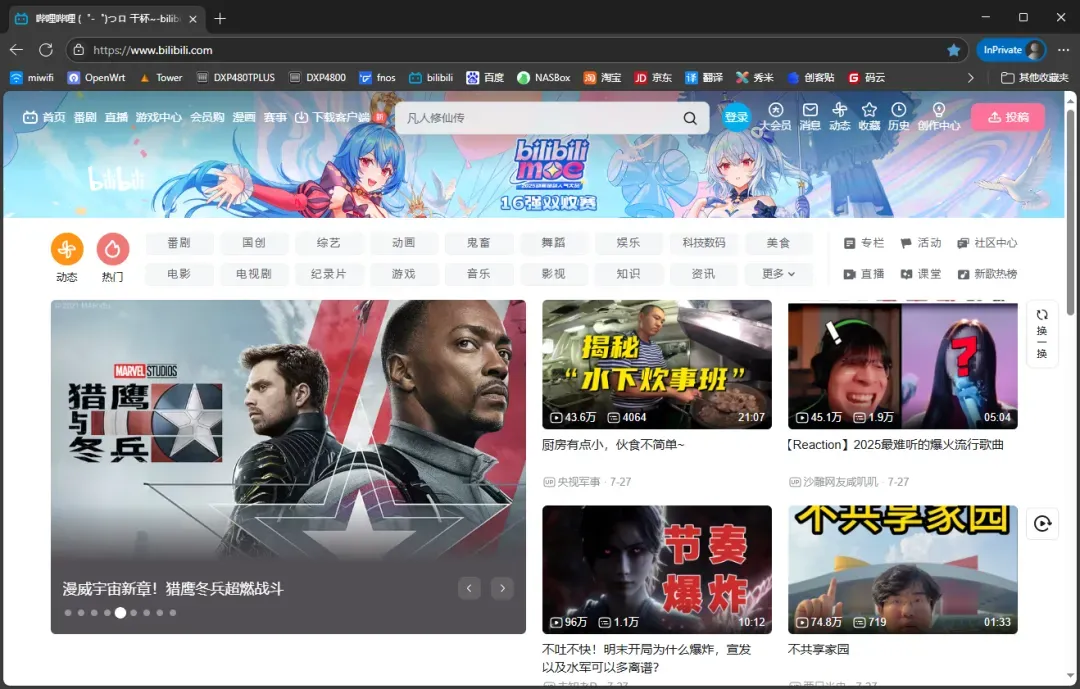Reload the page with refresh icon
This screenshot has width=1080, height=689.
[x=45, y=50]
